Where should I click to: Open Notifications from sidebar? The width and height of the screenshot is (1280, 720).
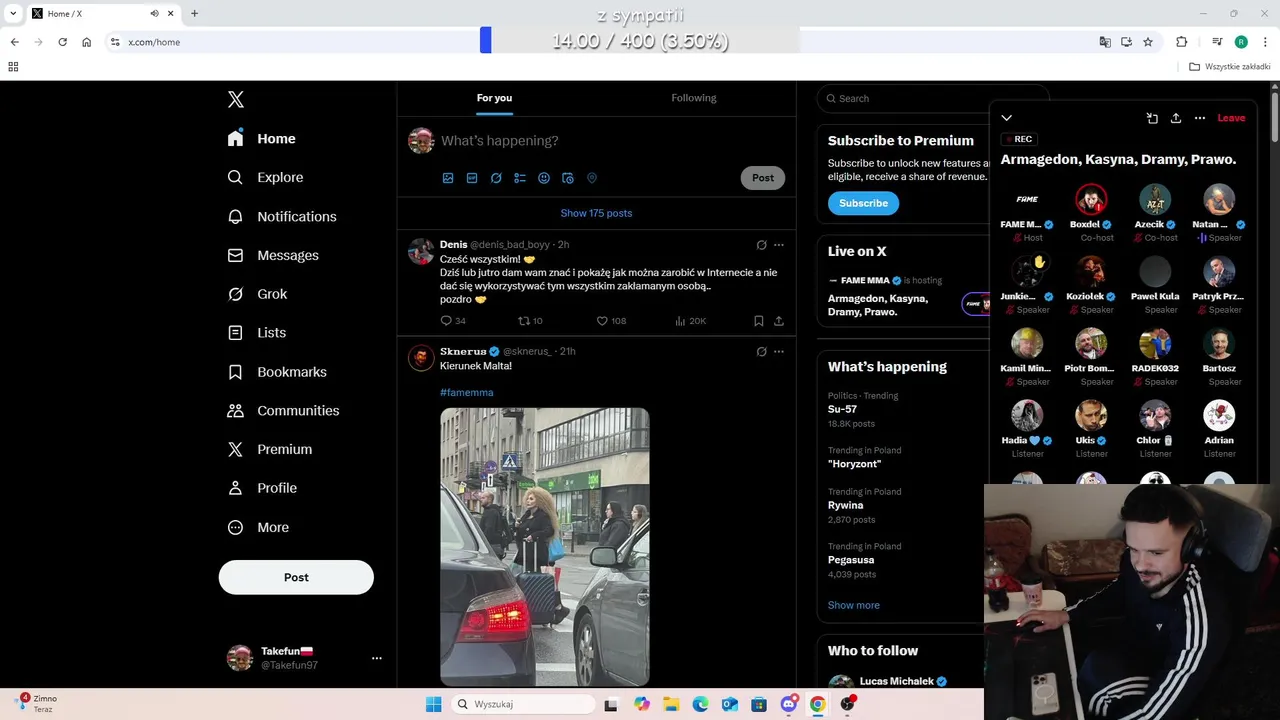pos(282,216)
